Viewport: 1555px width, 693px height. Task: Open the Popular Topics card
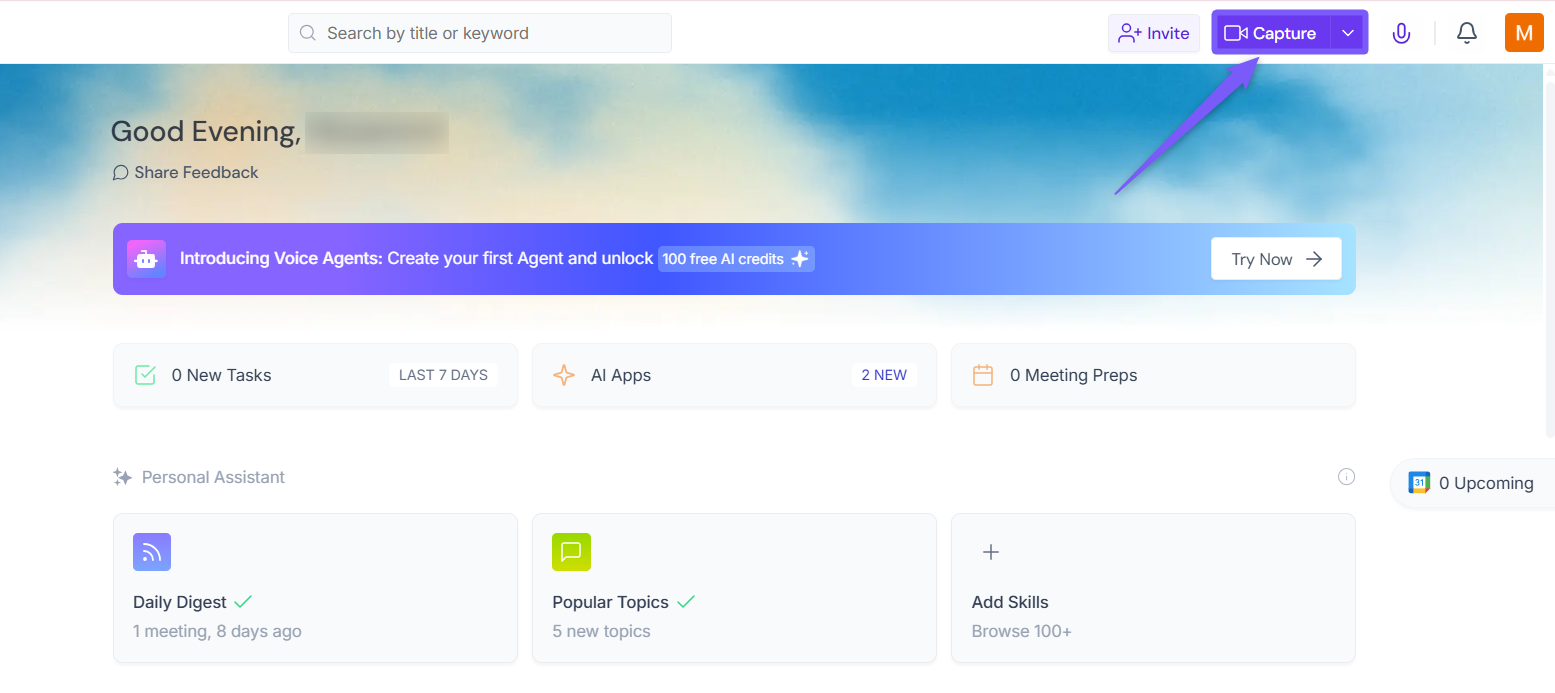click(x=734, y=588)
